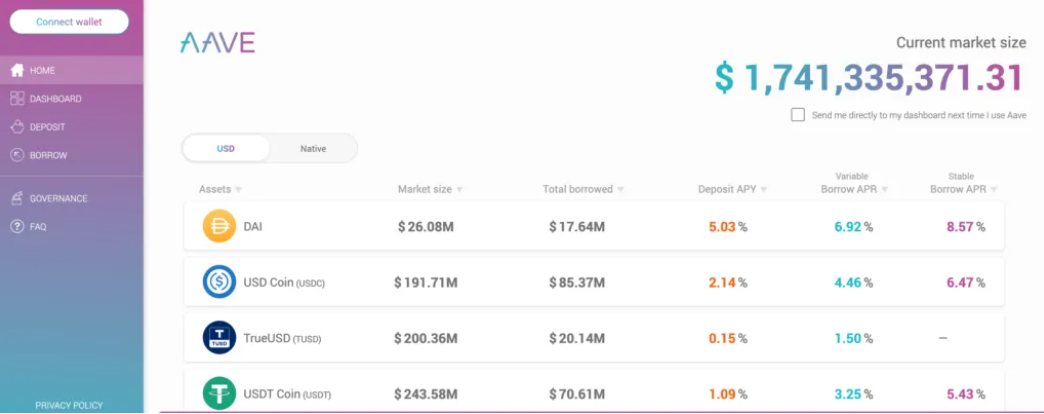Click the USD Coin logo icon
This screenshot has height=414, width=1044.
(219, 283)
